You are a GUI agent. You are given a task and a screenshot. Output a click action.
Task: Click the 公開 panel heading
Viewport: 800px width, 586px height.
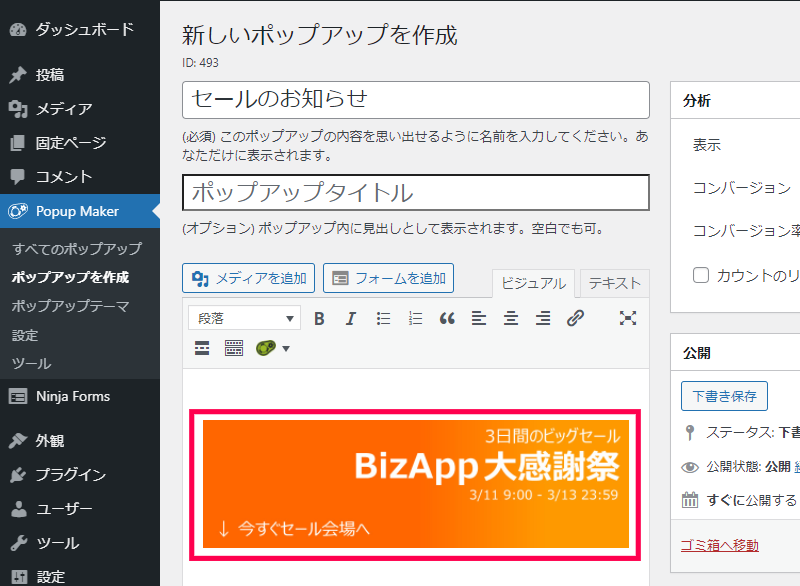click(x=697, y=353)
